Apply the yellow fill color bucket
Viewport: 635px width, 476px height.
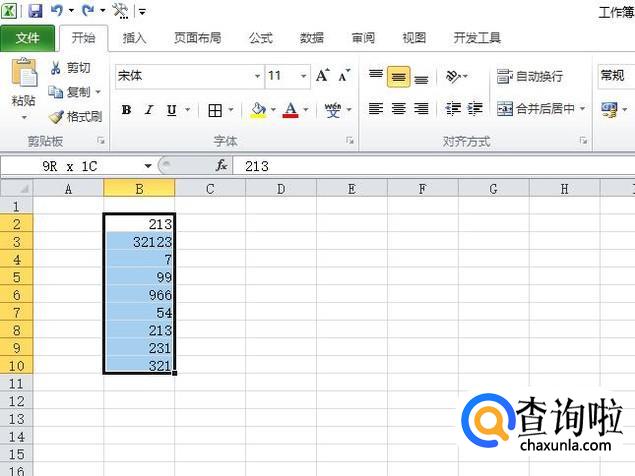(258, 110)
